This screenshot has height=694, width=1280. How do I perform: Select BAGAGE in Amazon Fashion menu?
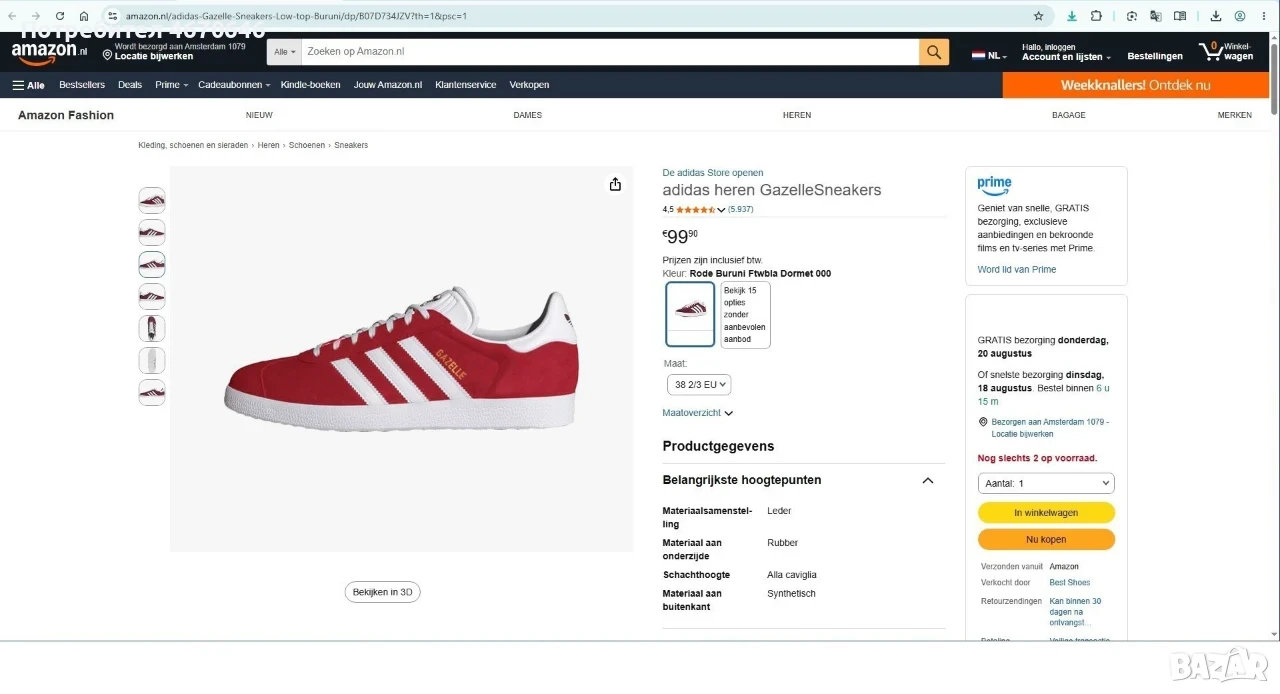[1068, 115]
